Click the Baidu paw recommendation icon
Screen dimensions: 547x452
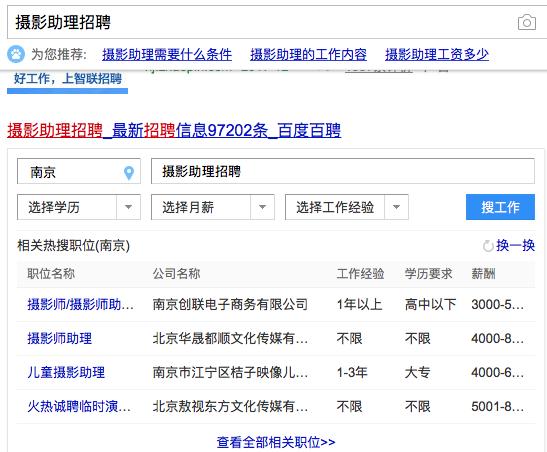pos(16,54)
